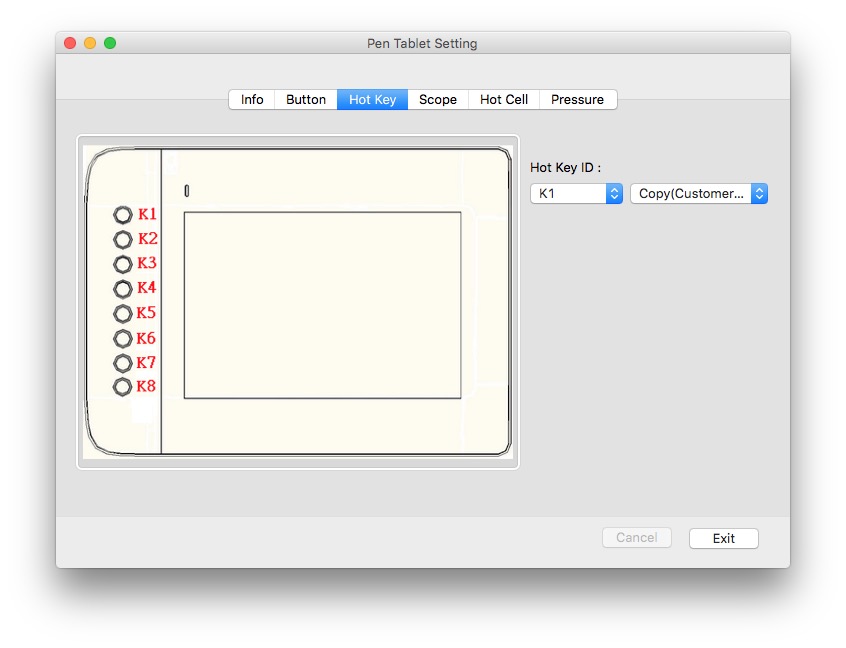Go to the Scope tab
Image resolution: width=846 pixels, height=648 pixels.
point(438,100)
